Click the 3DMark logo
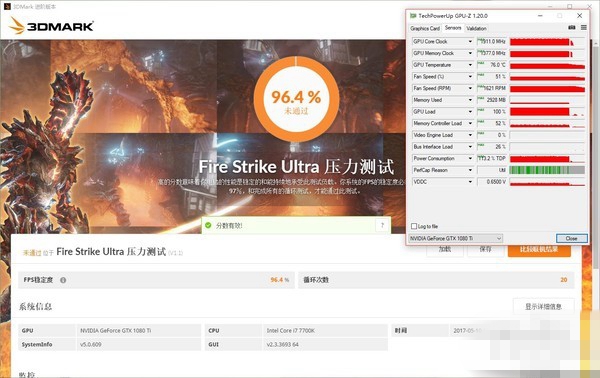The image size is (600, 378). click(x=51, y=25)
